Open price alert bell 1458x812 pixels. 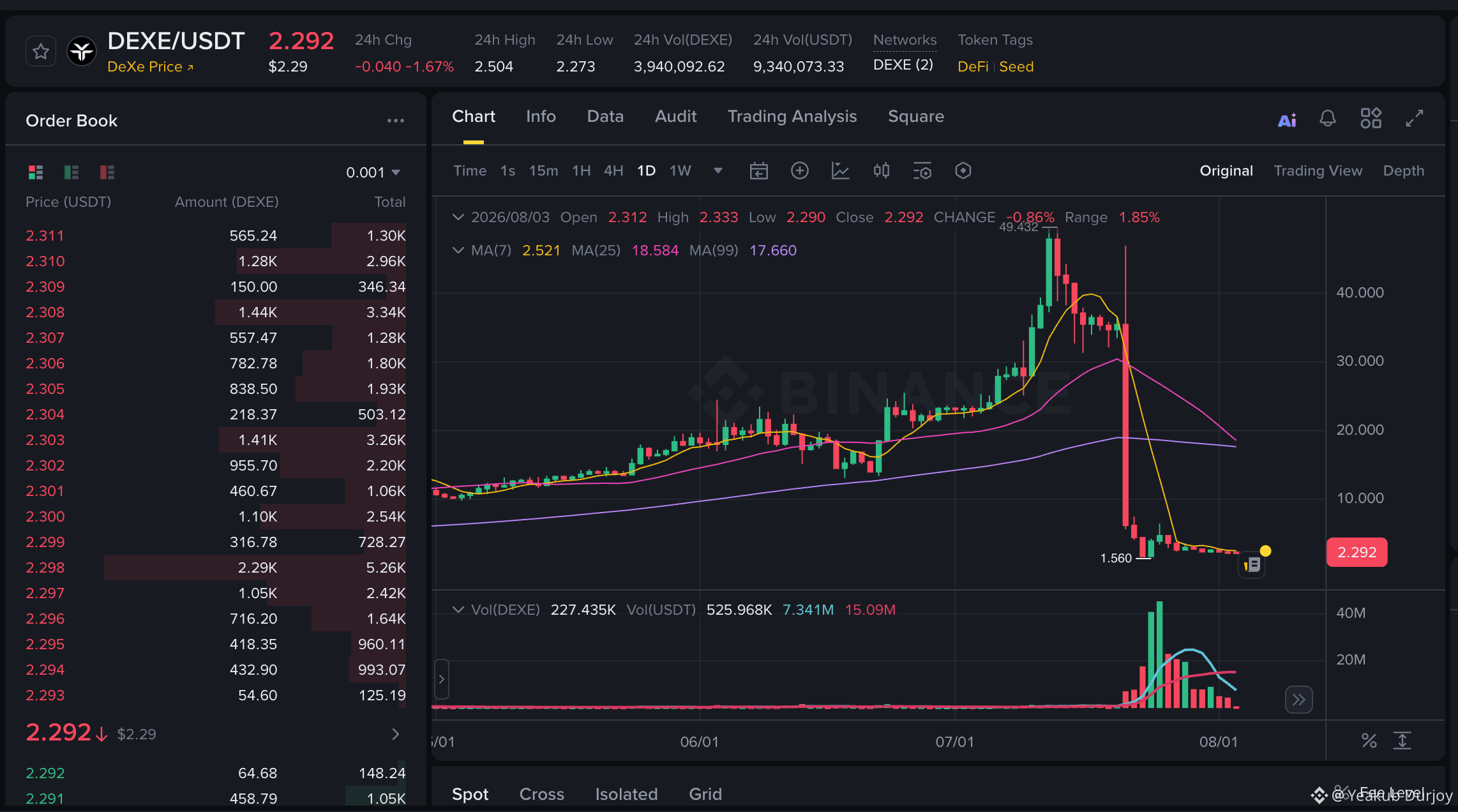point(1328,119)
